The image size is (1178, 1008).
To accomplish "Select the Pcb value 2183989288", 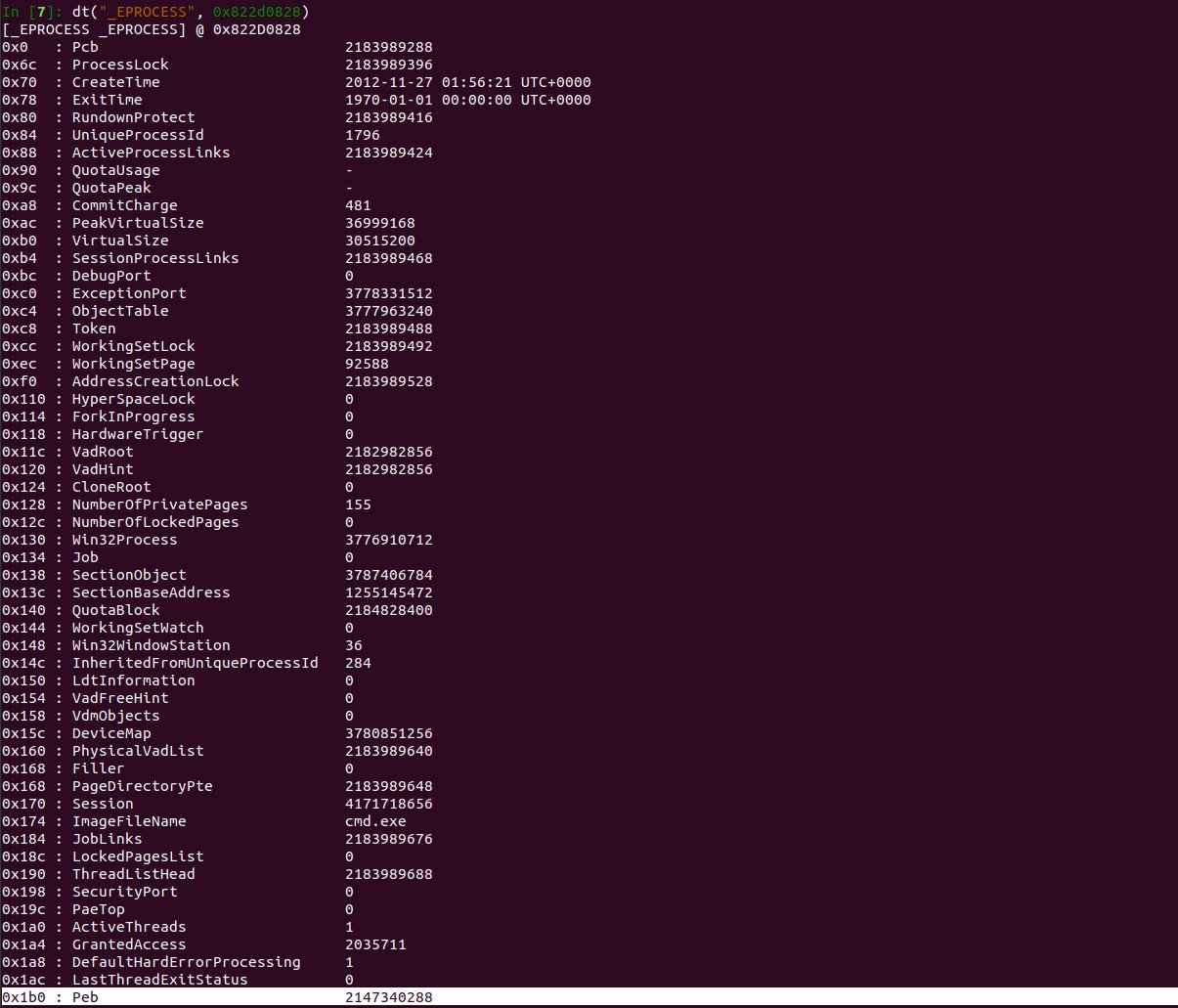I will (x=388, y=47).
